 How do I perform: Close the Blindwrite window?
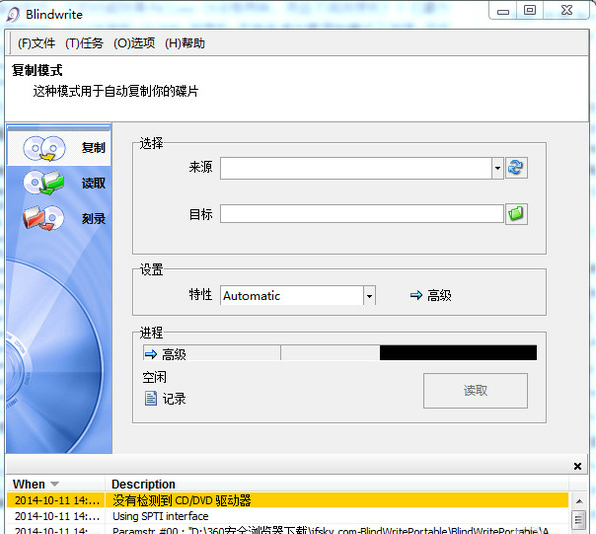(x=567, y=11)
